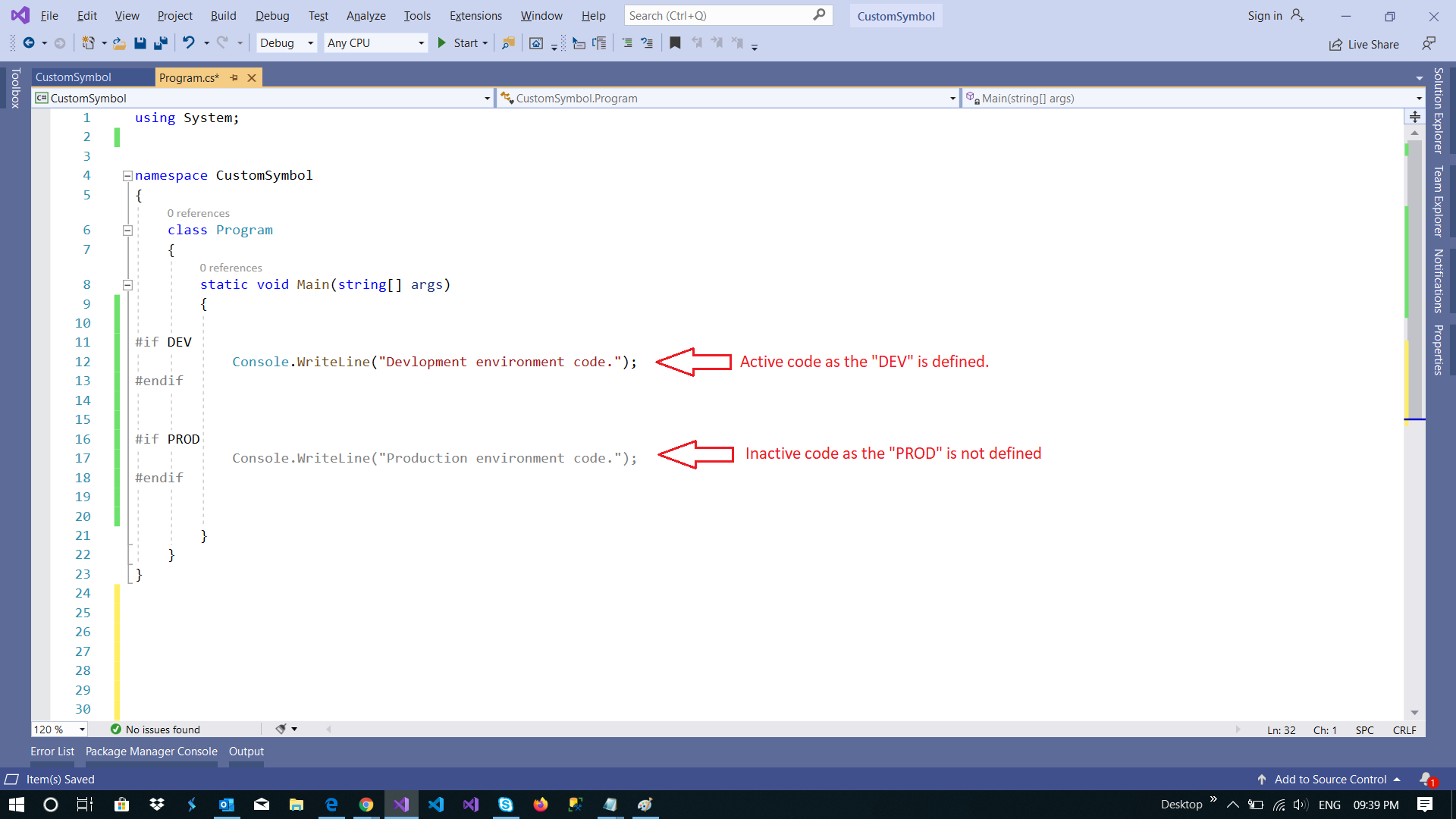The image size is (1456, 819).
Task: Select the New Project toolbar icon
Action: 89,43
